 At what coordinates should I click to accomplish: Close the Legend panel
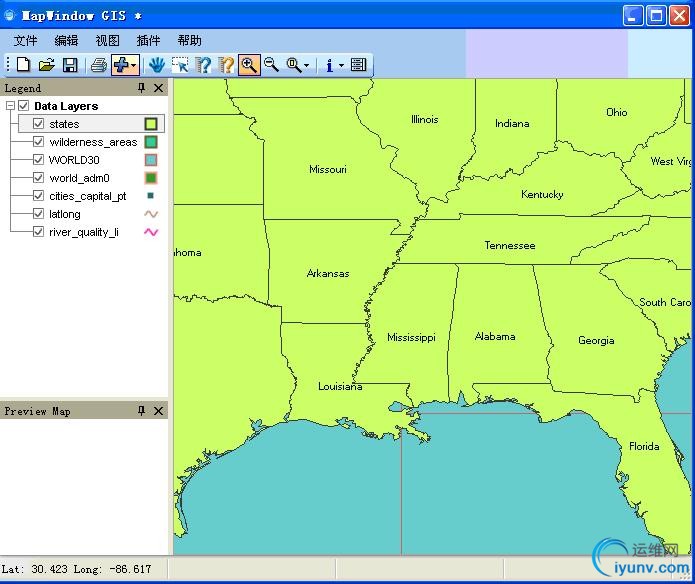[x=159, y=88]
